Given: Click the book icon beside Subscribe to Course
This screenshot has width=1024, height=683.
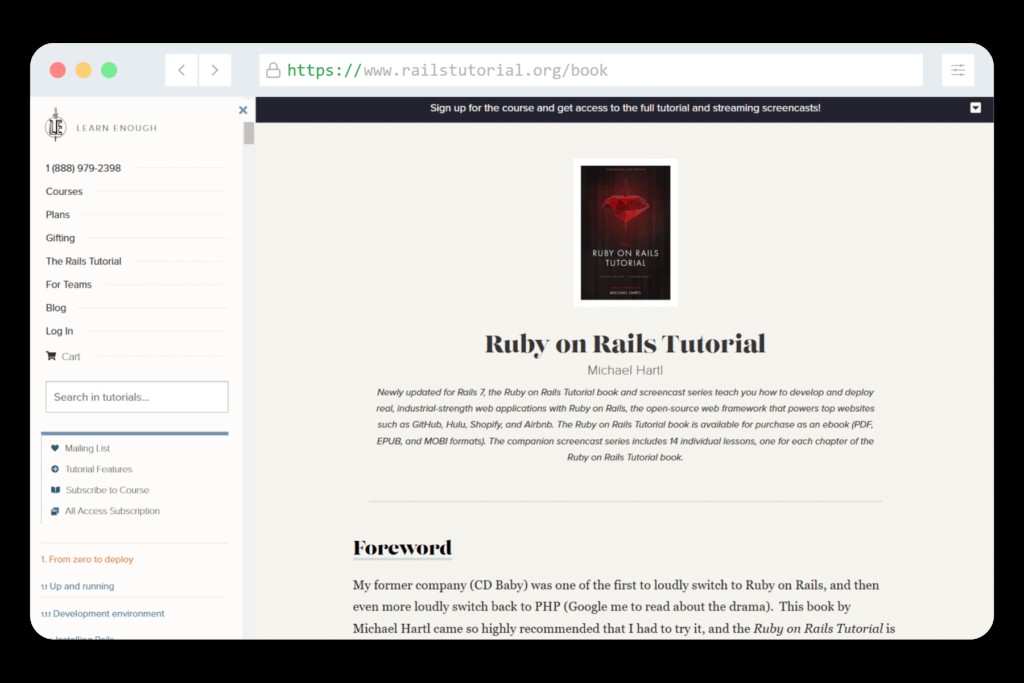Looking at the screenshot, I should coord(56,490).
